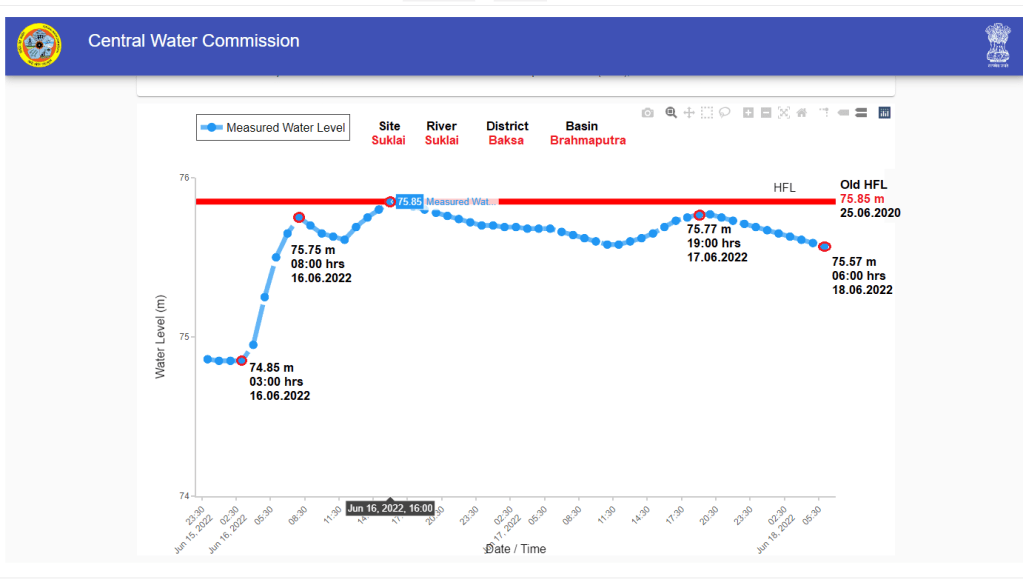Reset axes with the home icon
The height and width of the screenshot is (585, 1023).
(802, 113)
